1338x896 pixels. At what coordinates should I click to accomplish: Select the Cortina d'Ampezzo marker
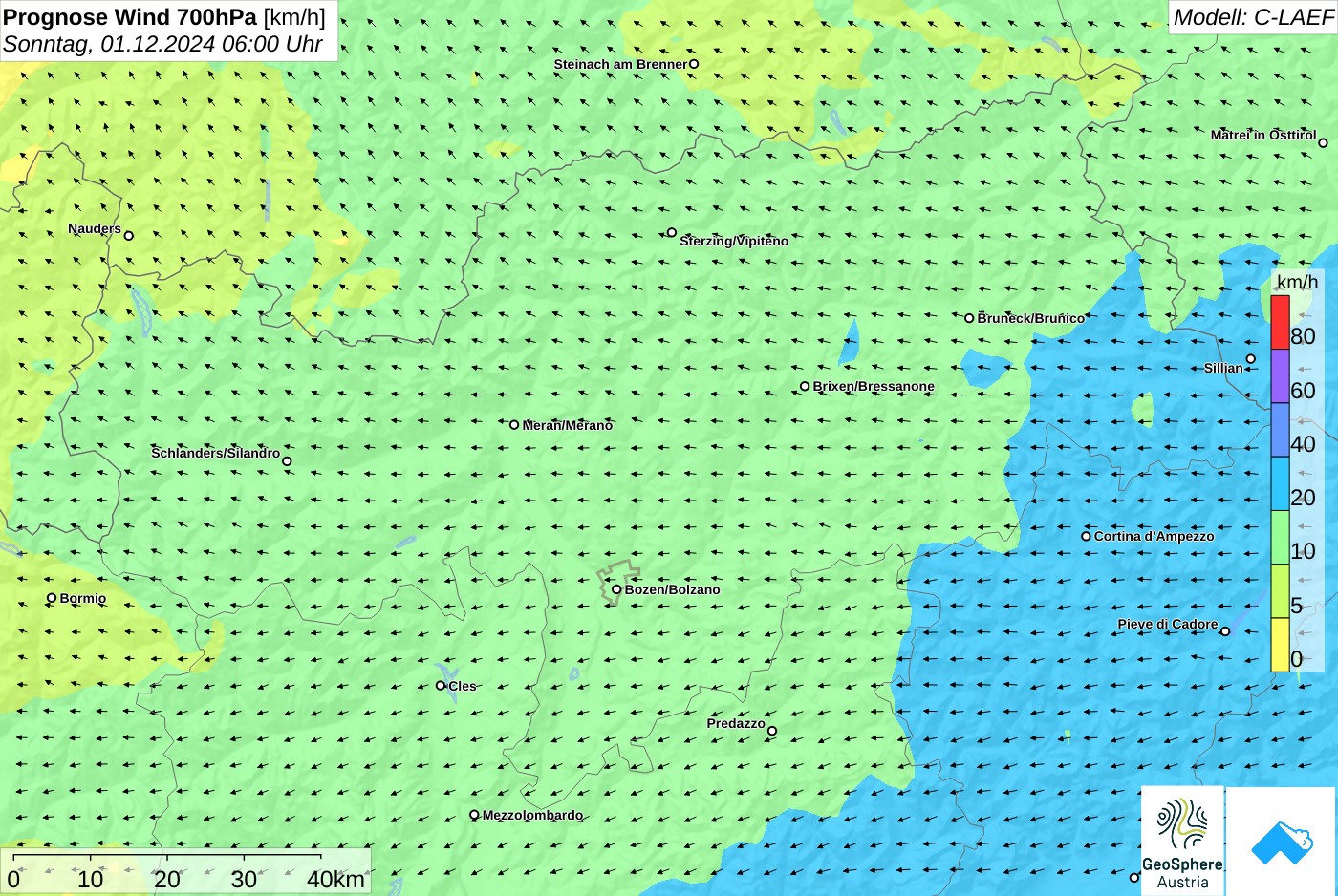coord(1086,536)
